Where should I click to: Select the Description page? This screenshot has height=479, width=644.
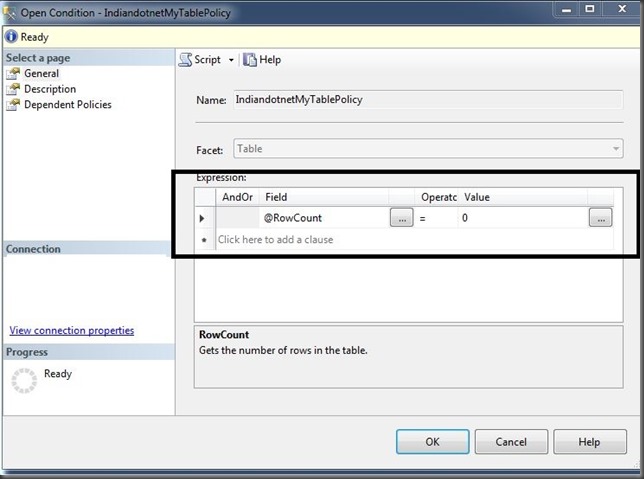coord(50,89)
